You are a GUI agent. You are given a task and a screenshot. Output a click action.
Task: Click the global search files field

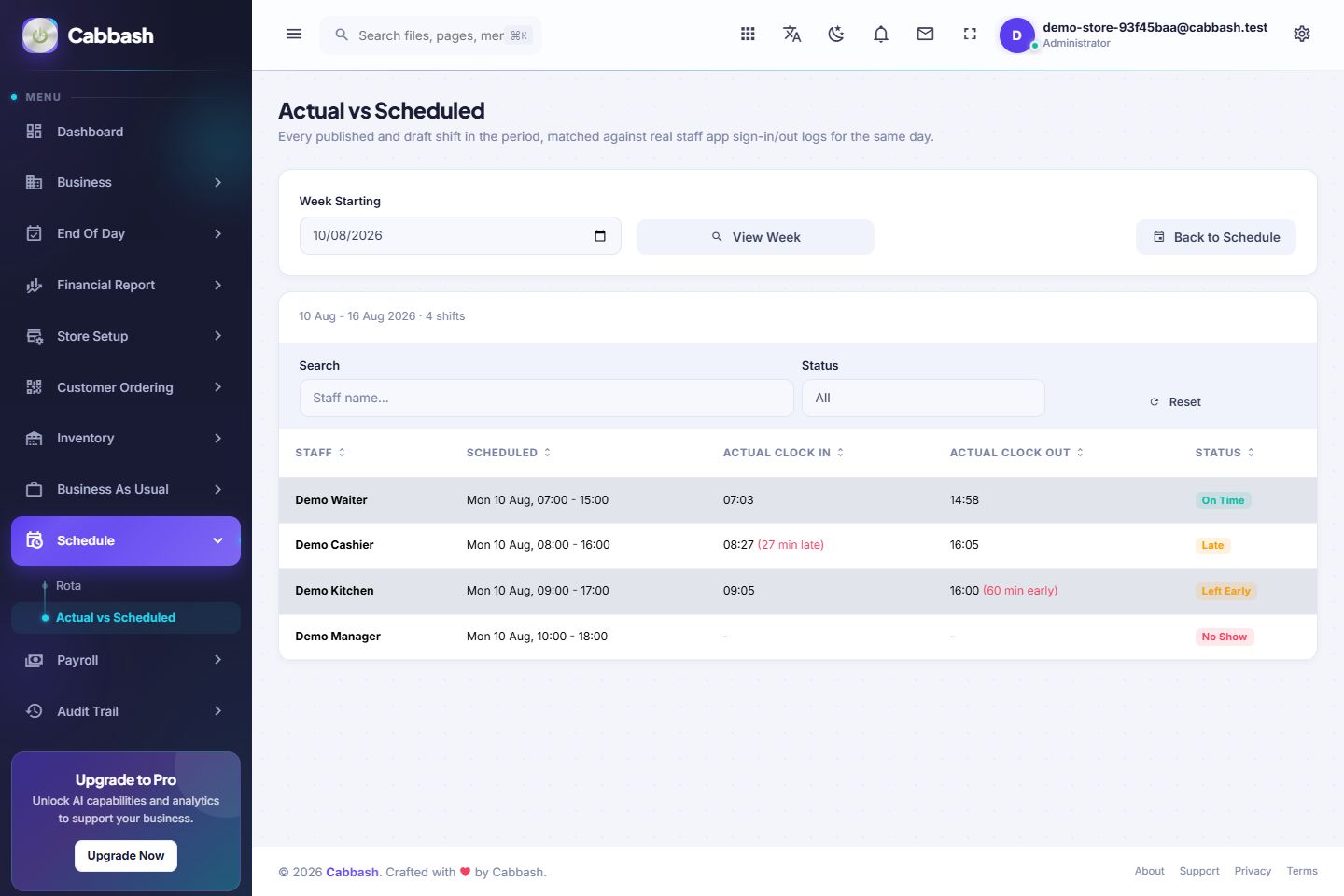coord(431,35)
